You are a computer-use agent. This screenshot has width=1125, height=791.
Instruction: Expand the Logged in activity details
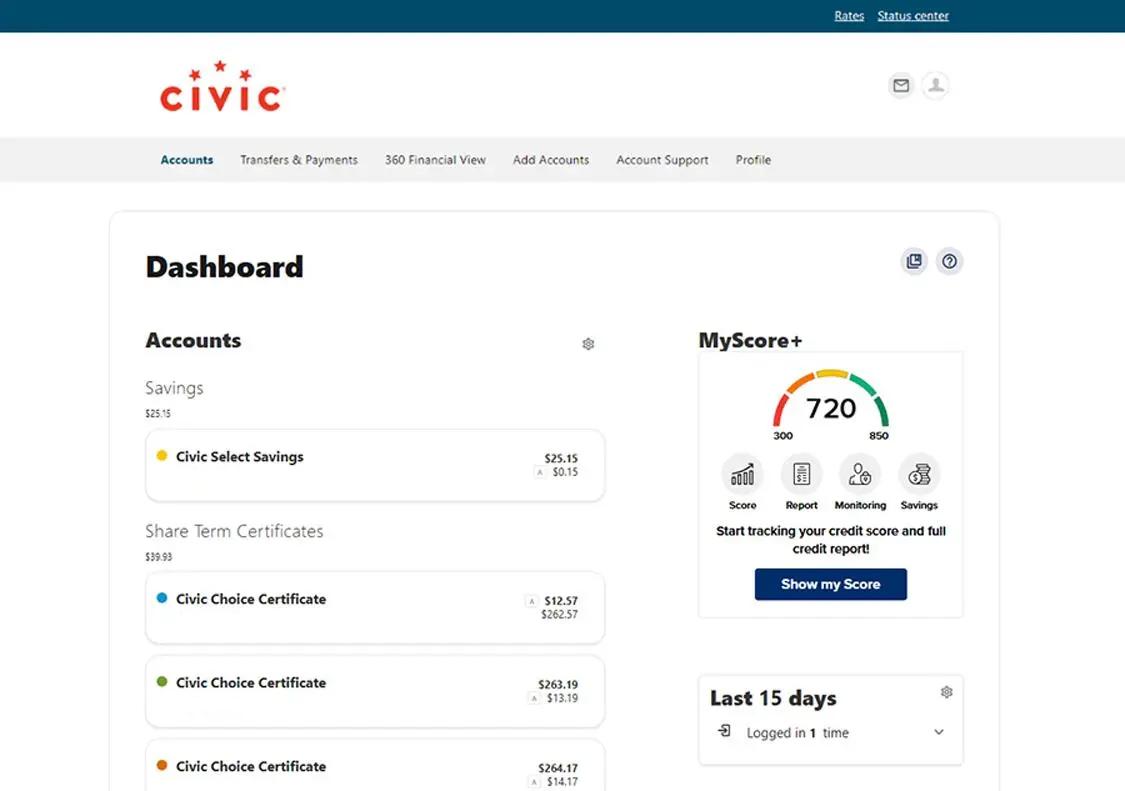coord(938,732)
